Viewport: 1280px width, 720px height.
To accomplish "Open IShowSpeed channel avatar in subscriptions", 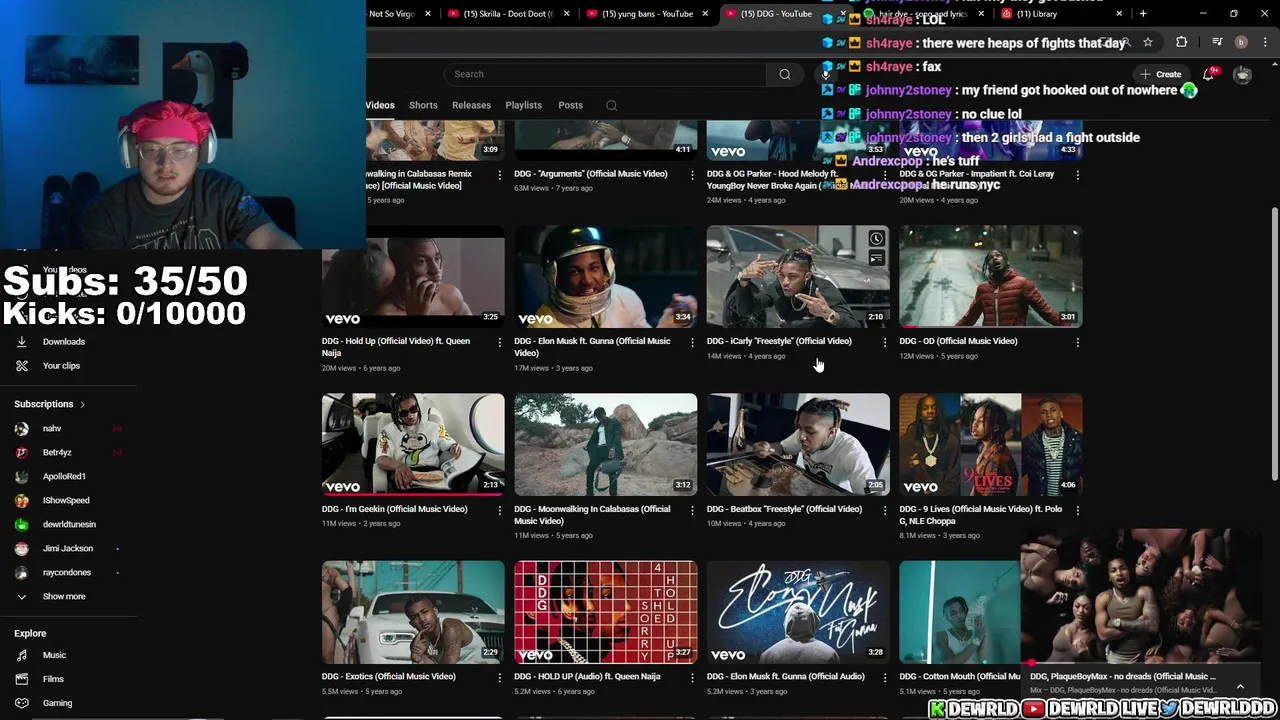I will click(21, 500).
